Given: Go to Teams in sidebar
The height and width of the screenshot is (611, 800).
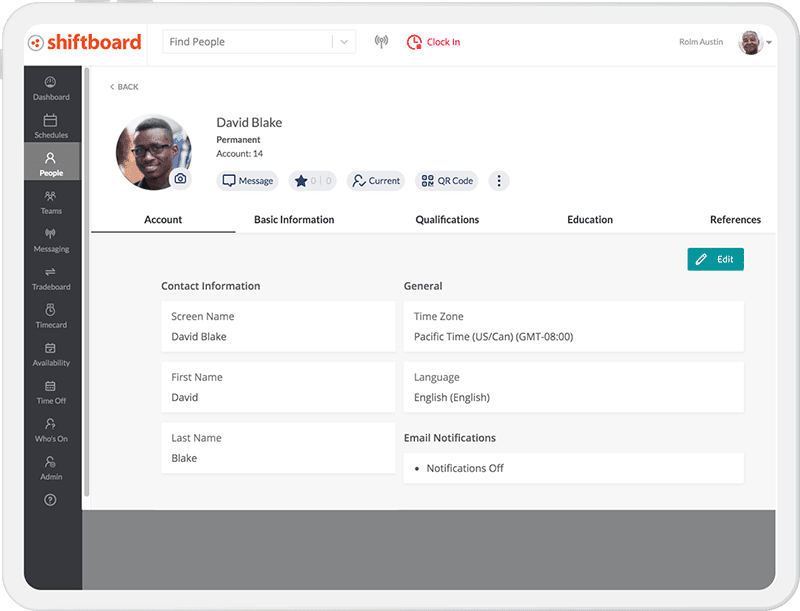Looking at the screenshot, I should 51,202.
